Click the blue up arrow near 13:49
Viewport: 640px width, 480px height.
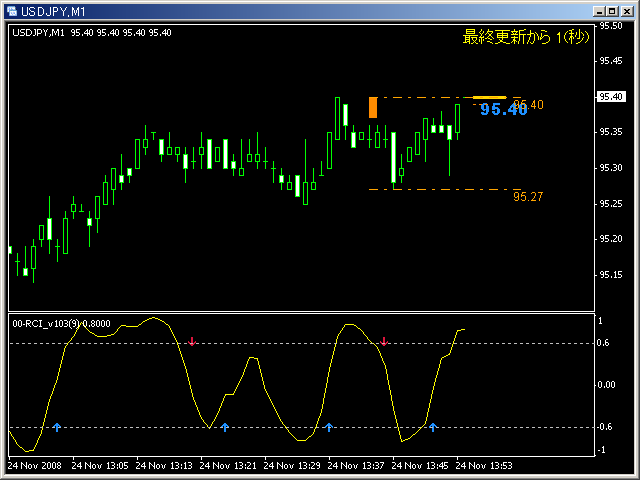pyautogui.click(x=433, y=427)
